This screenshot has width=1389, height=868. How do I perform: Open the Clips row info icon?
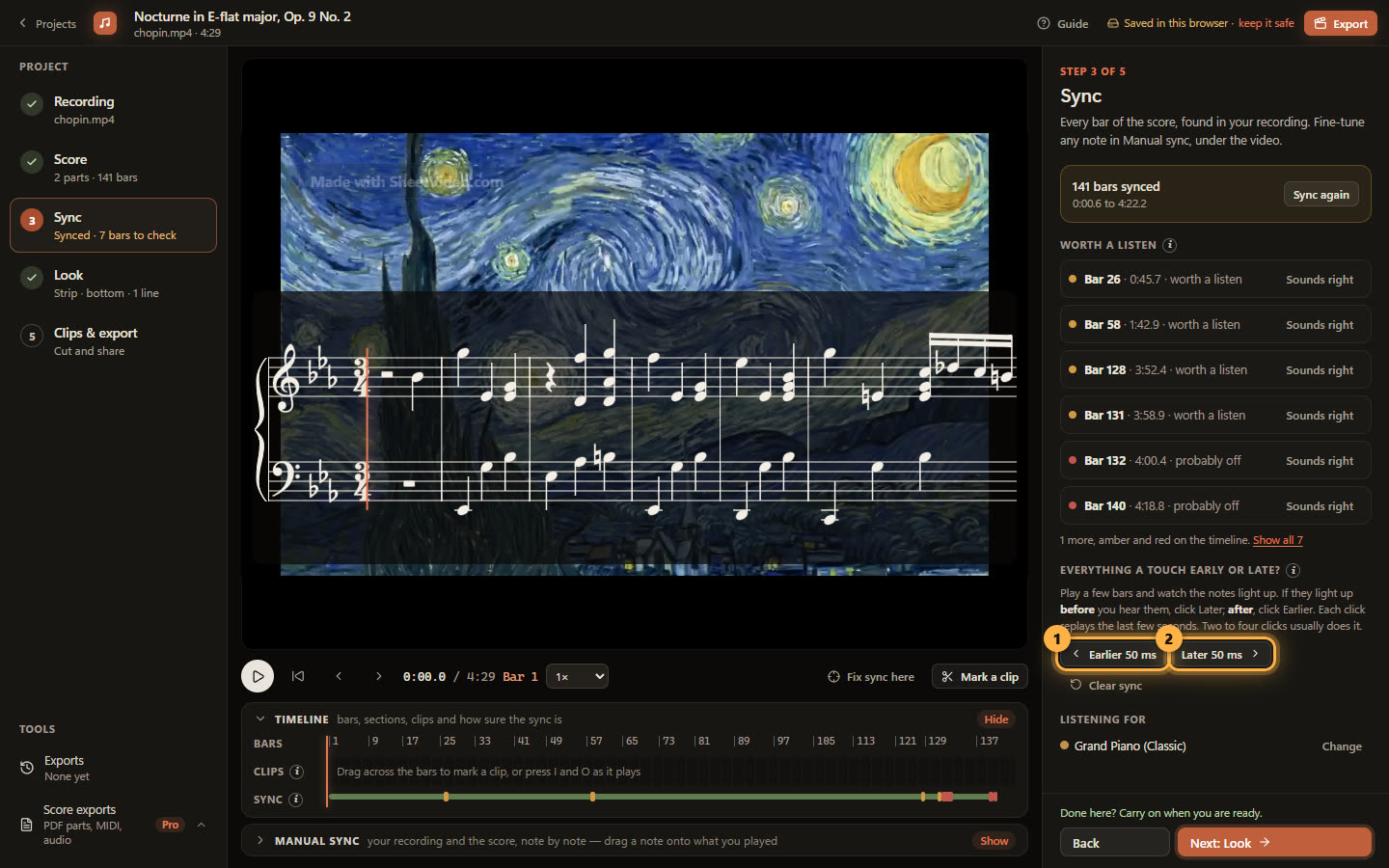(x=296, y=772)
